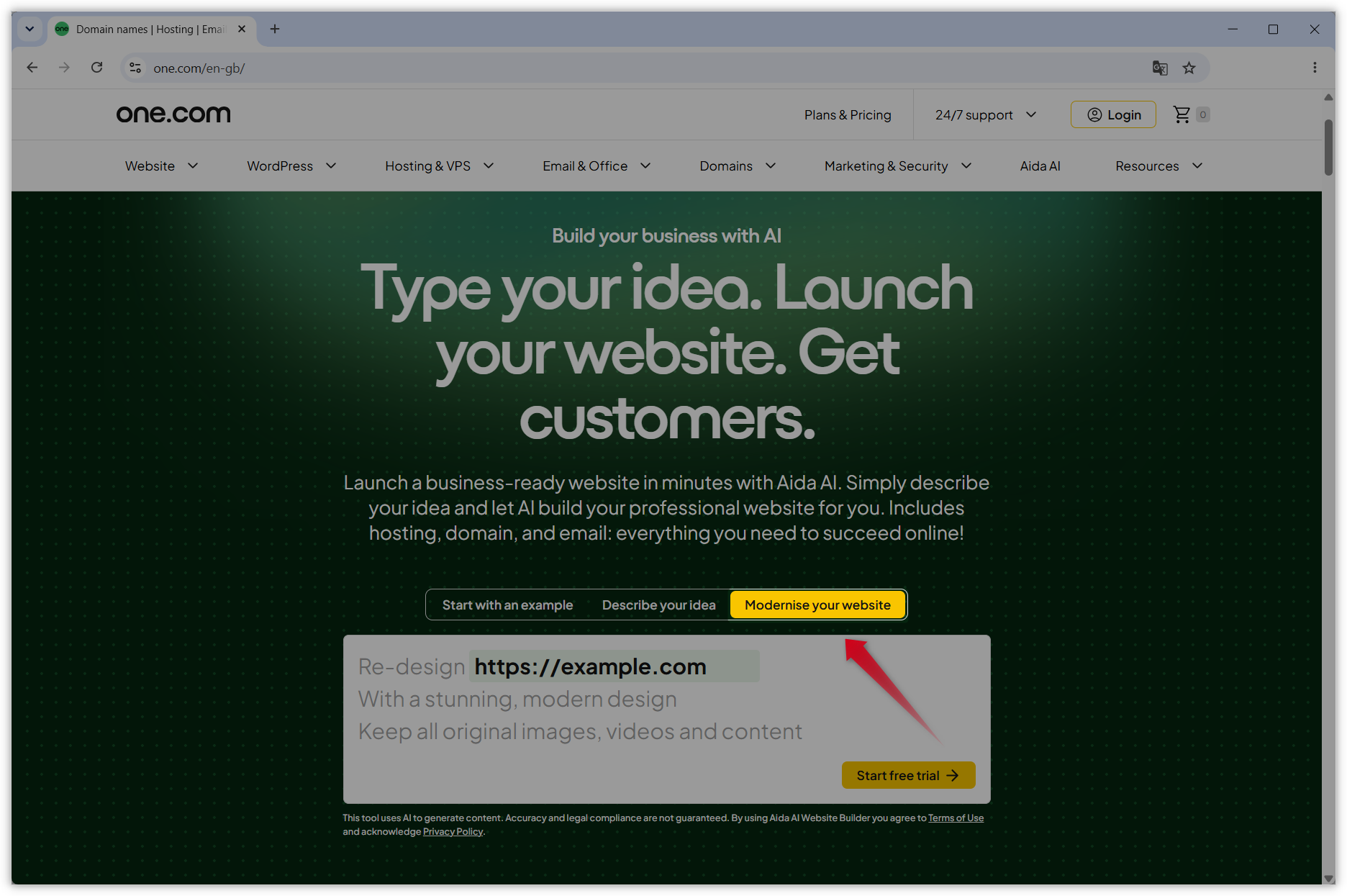This screenshot has width=1347, height=896.
Task: Click the Start free trial button
Action: 909,775
